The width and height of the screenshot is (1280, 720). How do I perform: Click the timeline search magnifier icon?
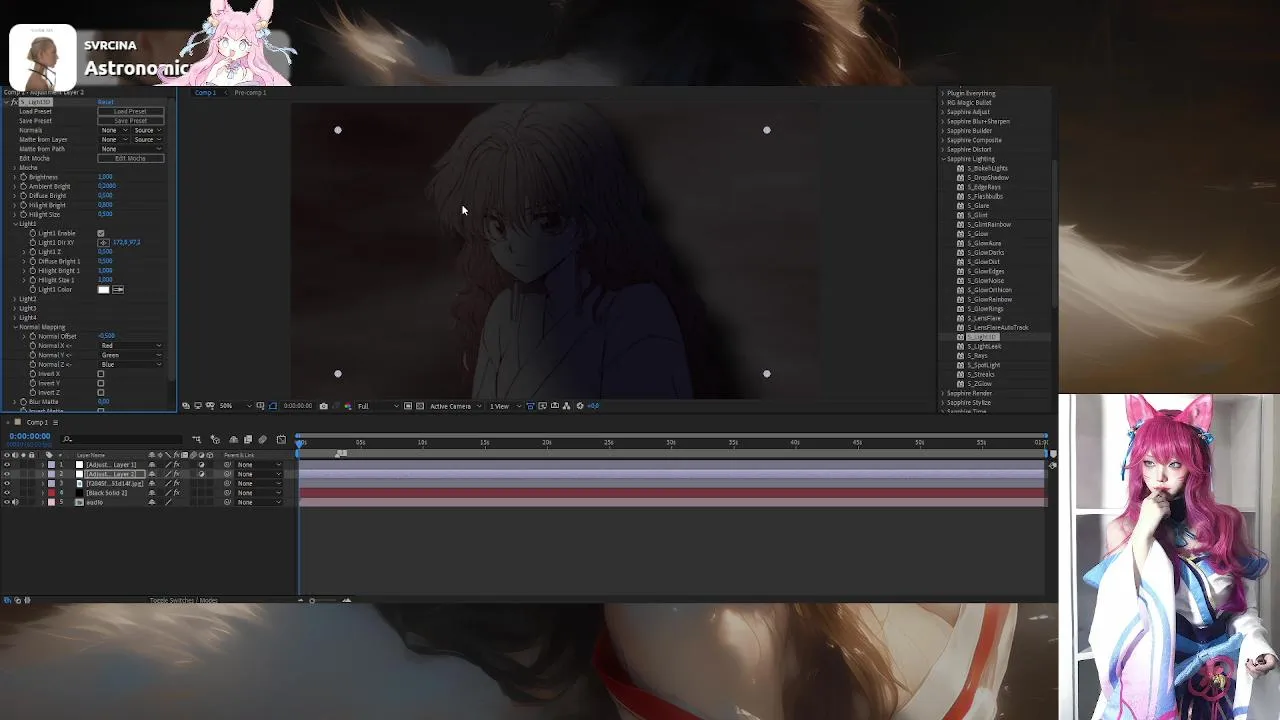point(67,440)
